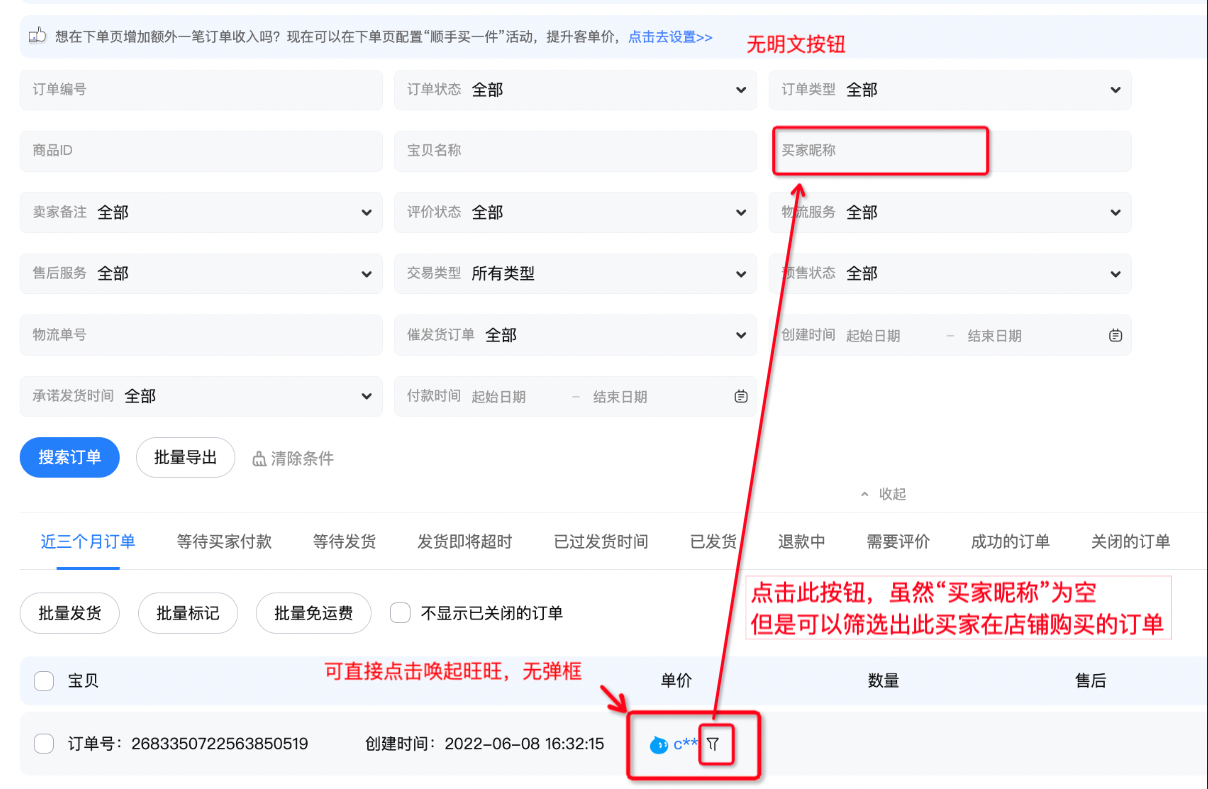This screenshot has height=789, width=1208.
Task: Click calendar icon in 付款时间 date field
Action: tap(740, 397)
